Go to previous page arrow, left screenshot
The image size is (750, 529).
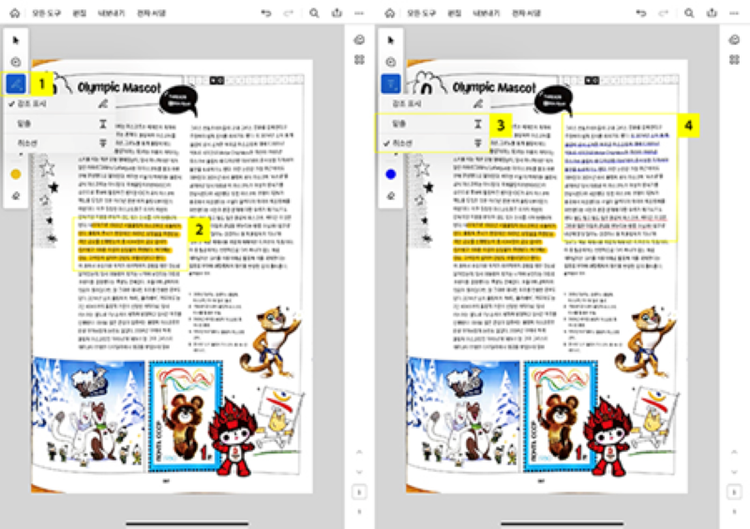359,452
